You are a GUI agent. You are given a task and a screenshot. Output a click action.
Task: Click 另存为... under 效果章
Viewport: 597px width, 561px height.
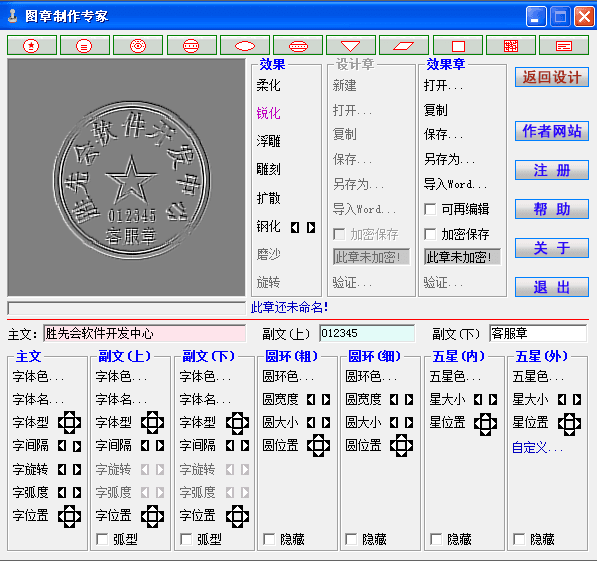tap(449, 159)
